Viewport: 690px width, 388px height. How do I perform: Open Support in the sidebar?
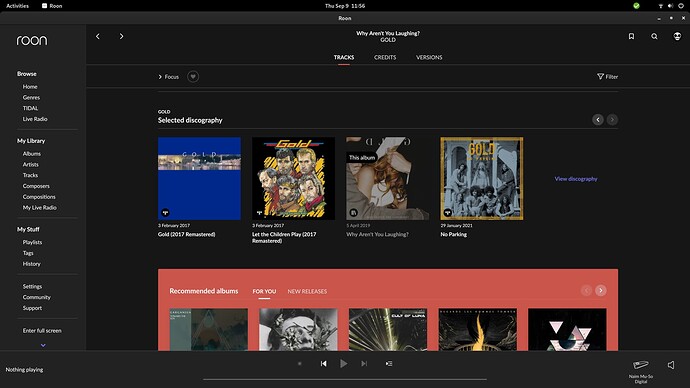pos(32,308)
